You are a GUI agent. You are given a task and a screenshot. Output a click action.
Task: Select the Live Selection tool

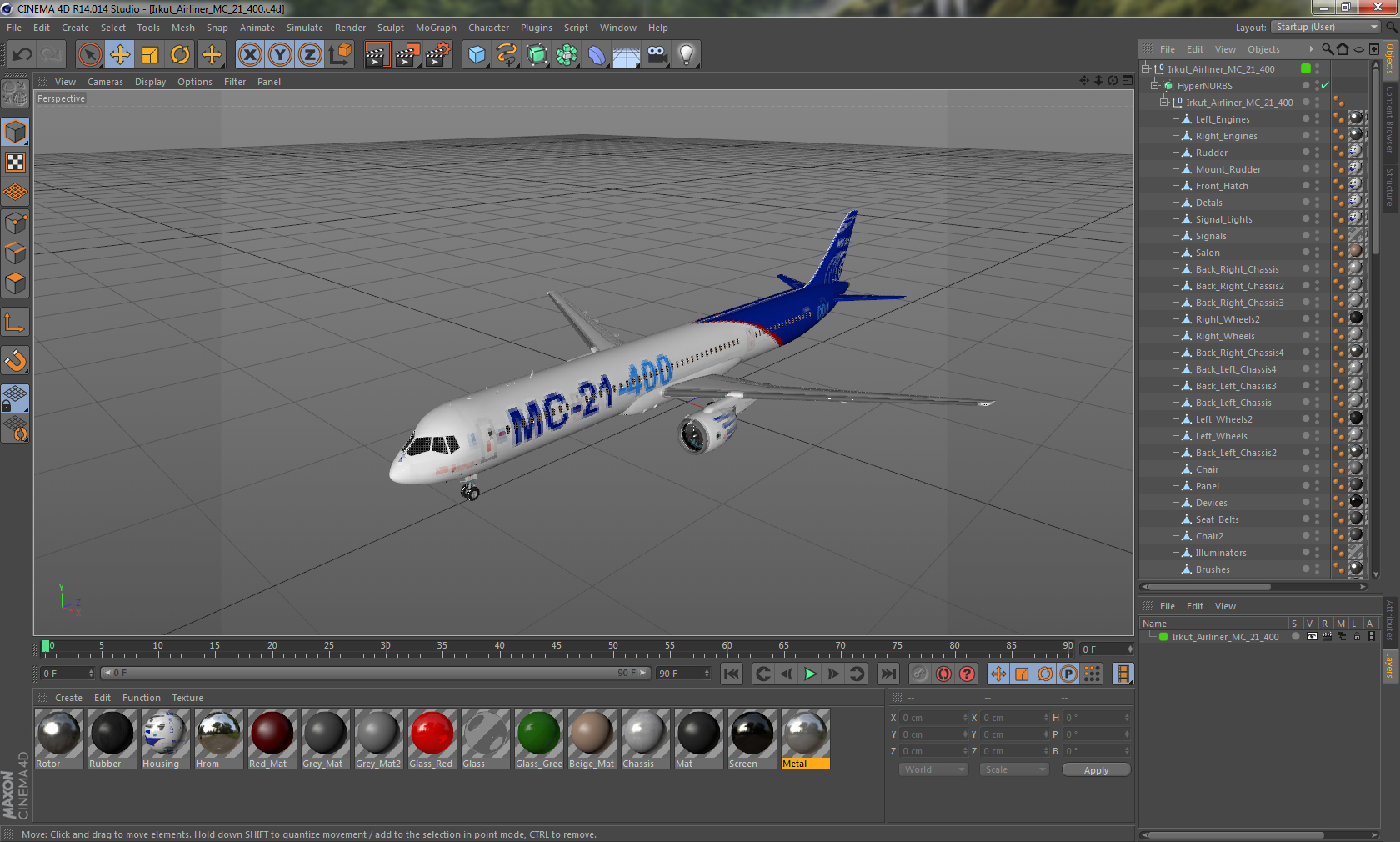[89, 55]
